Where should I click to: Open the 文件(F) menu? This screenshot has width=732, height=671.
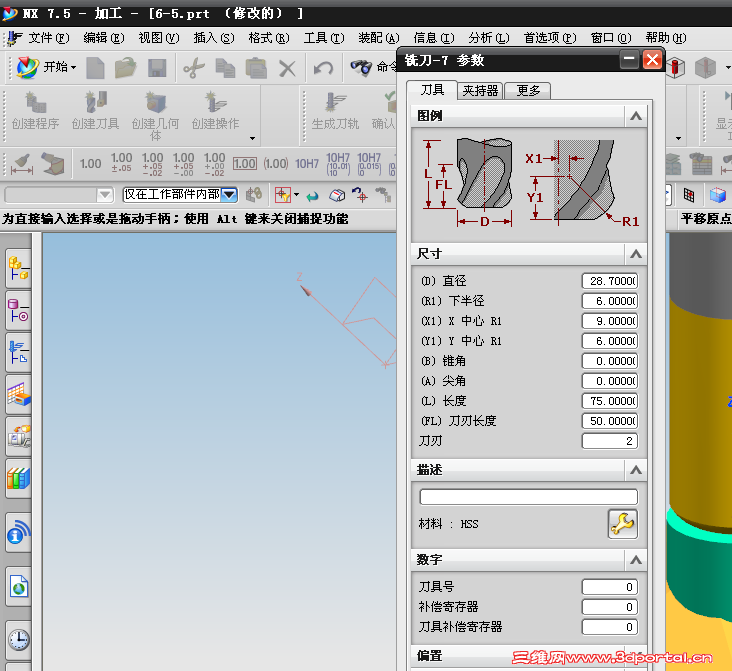[x=49, y=38]
